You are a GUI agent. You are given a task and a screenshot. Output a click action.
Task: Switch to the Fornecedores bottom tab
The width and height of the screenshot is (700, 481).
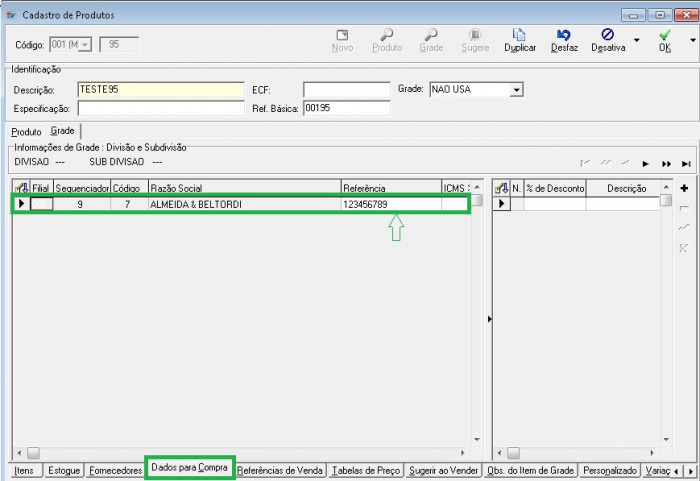[115, 470]
